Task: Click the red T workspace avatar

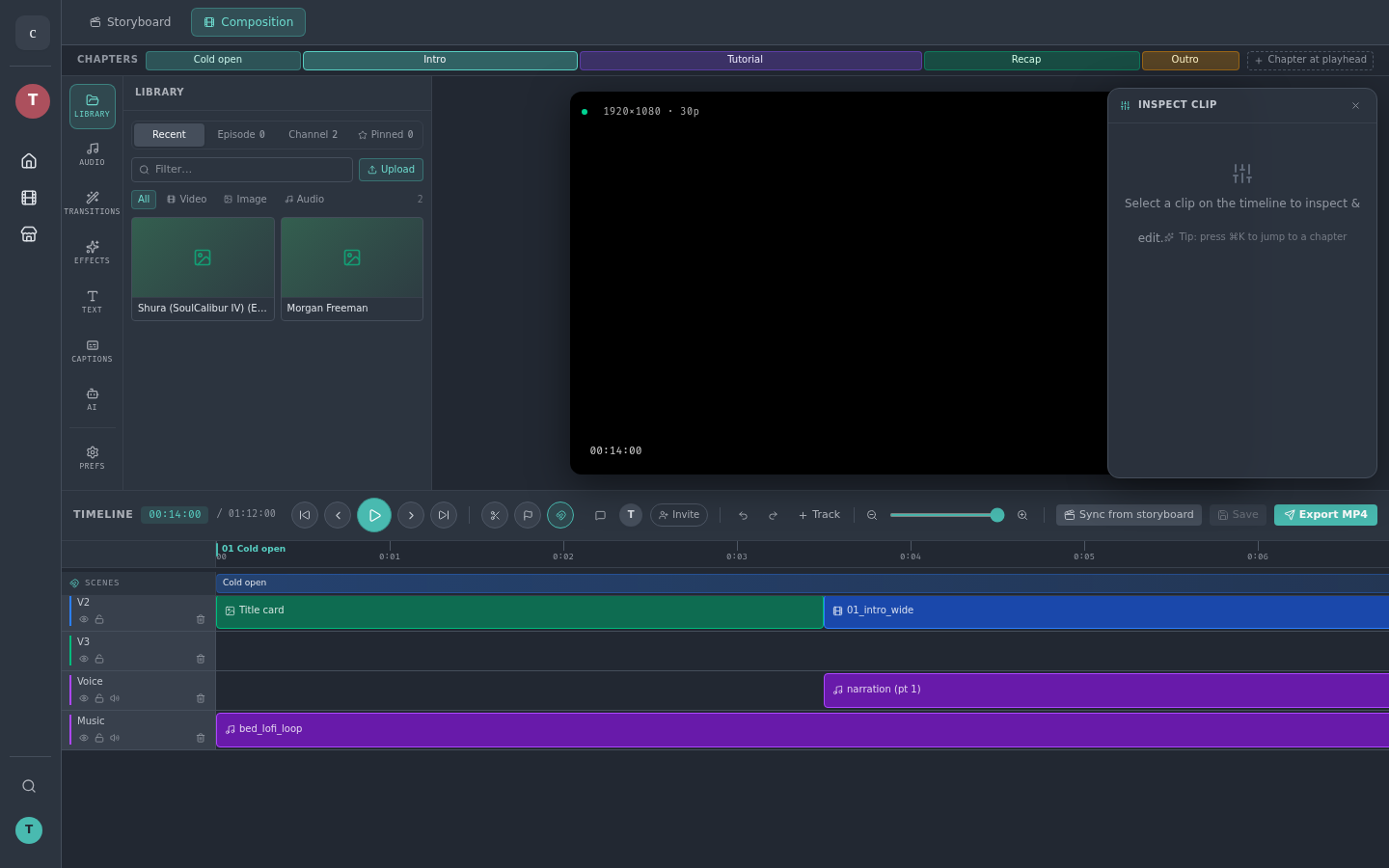Action: point(33,101)
